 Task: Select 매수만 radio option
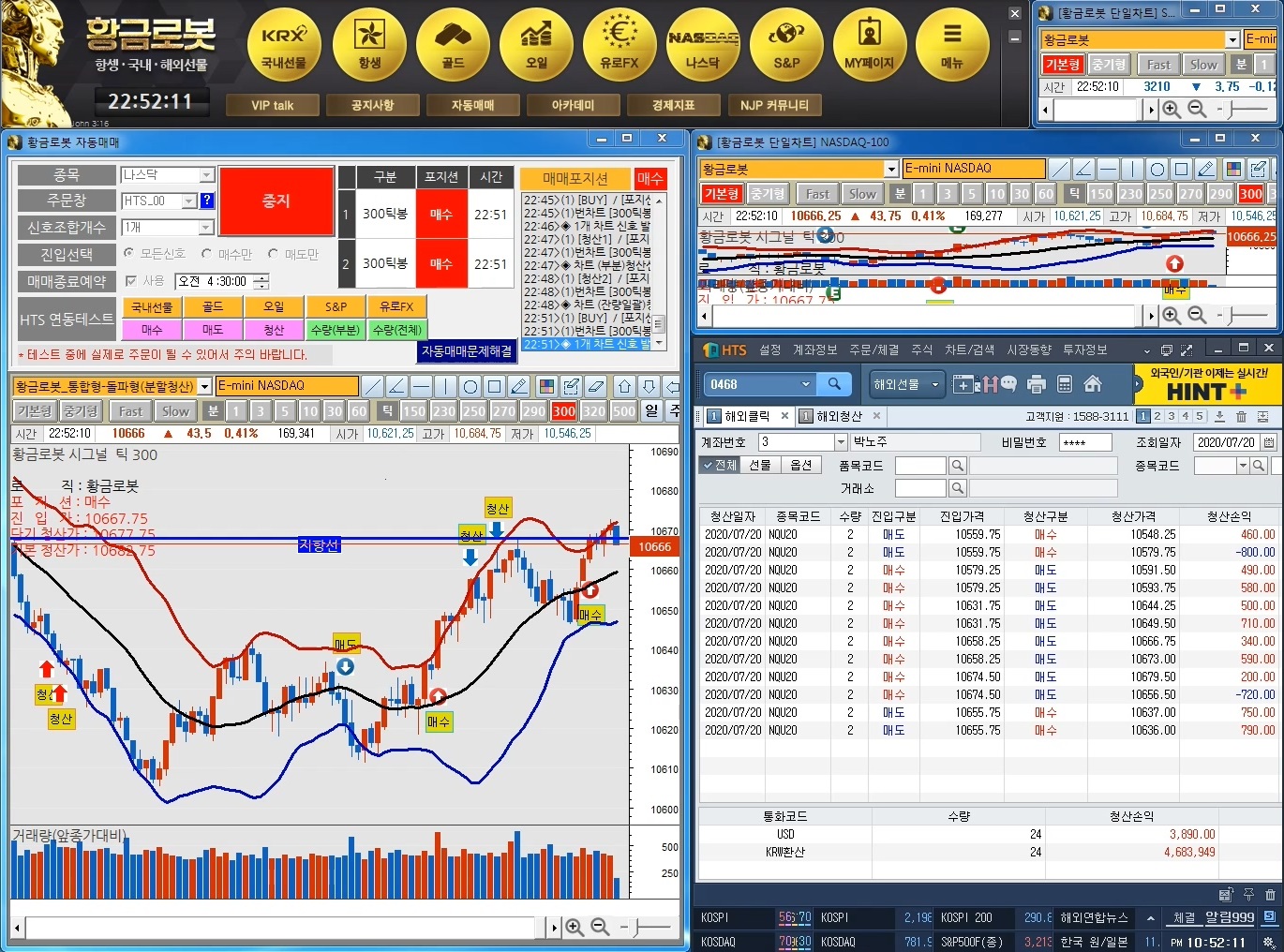(227, 254)
